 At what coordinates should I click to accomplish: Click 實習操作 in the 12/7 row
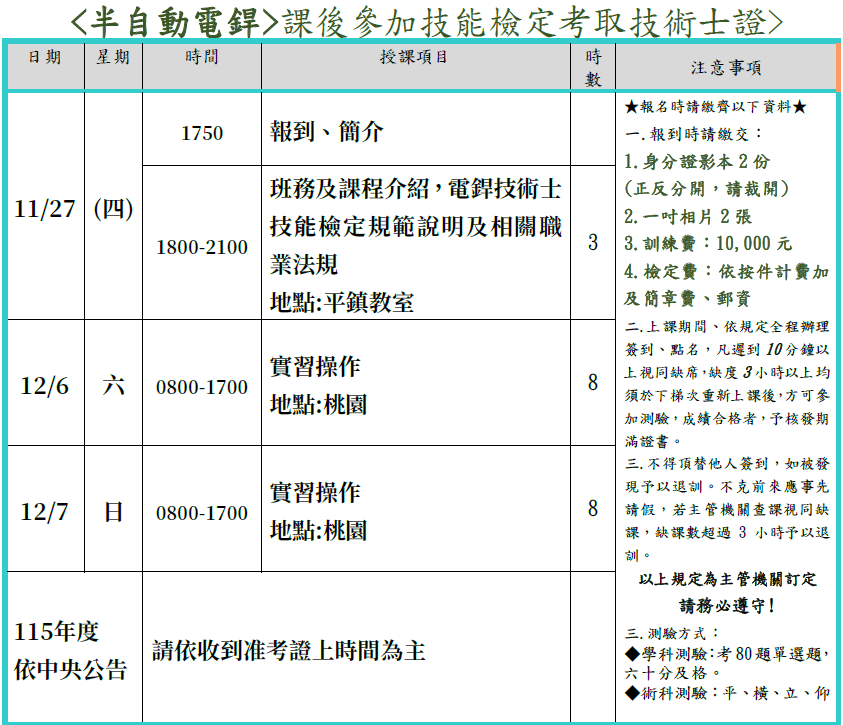click(x=315, y=493)
